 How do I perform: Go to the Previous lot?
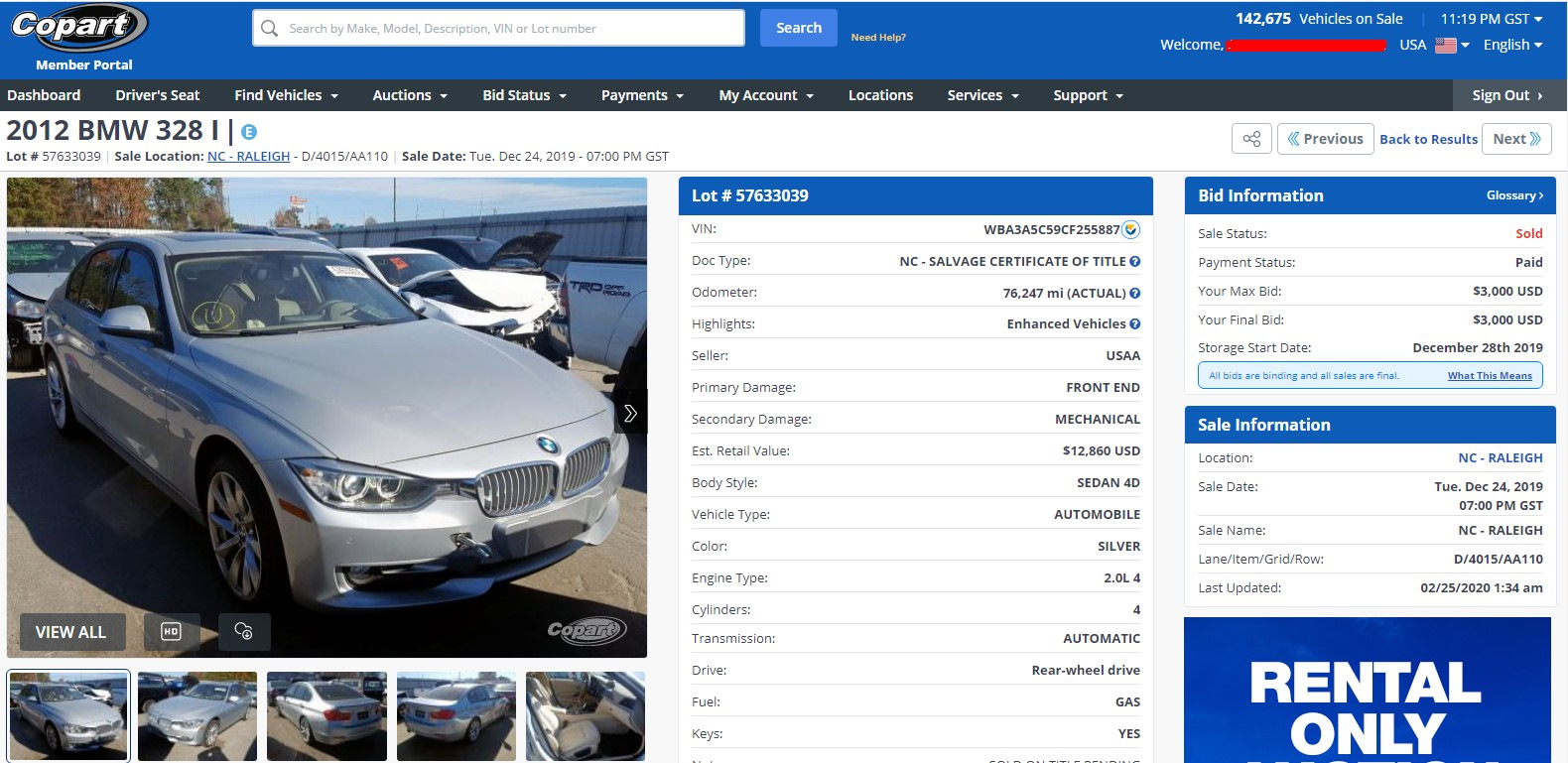coord(1326,139)
